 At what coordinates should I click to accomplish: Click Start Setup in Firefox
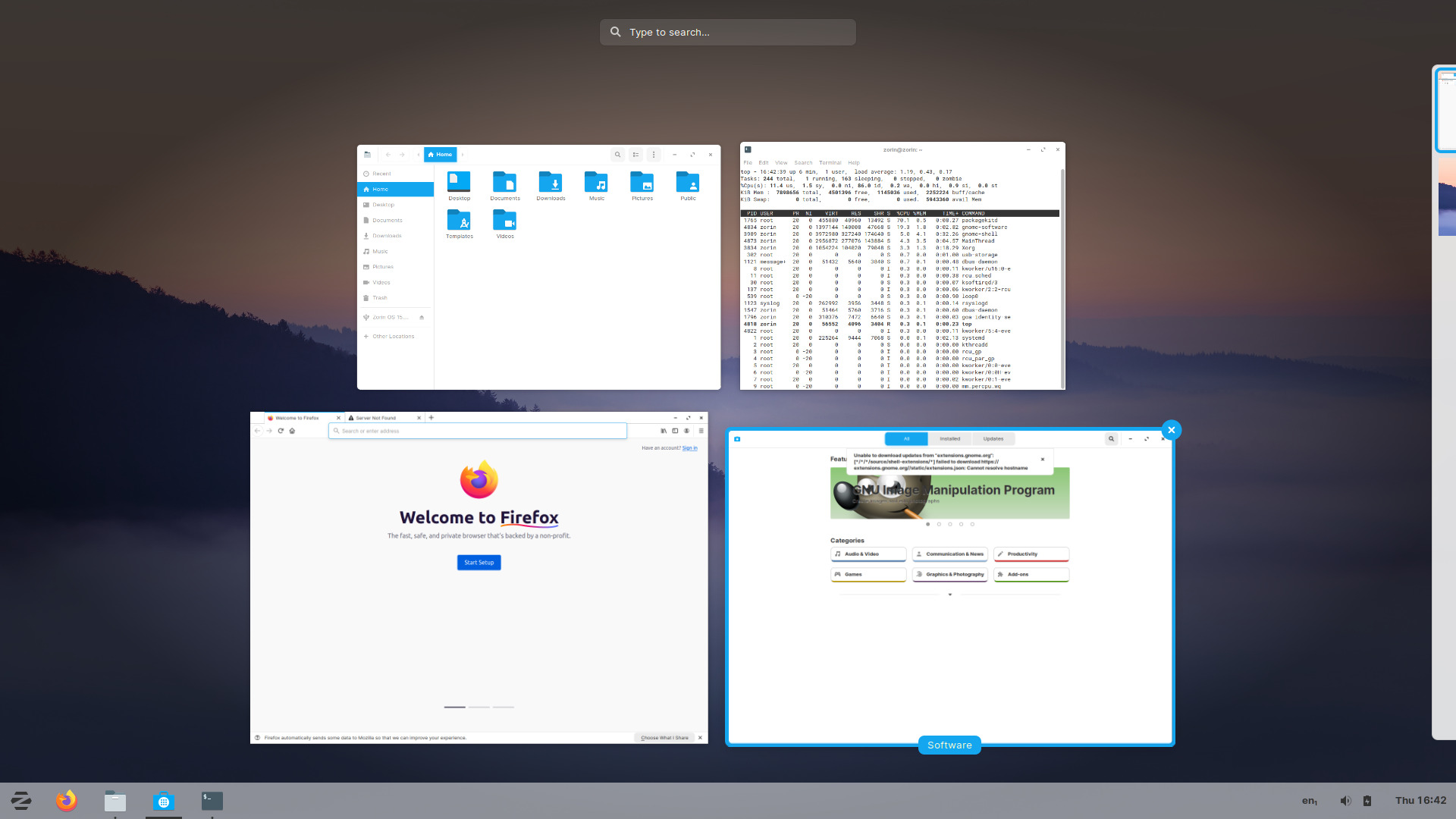(x=479, y=562)
